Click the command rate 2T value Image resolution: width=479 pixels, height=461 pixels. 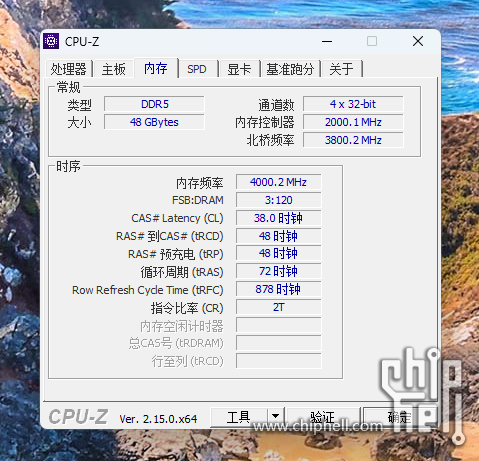pyautogui.click(x=279, y=307)
